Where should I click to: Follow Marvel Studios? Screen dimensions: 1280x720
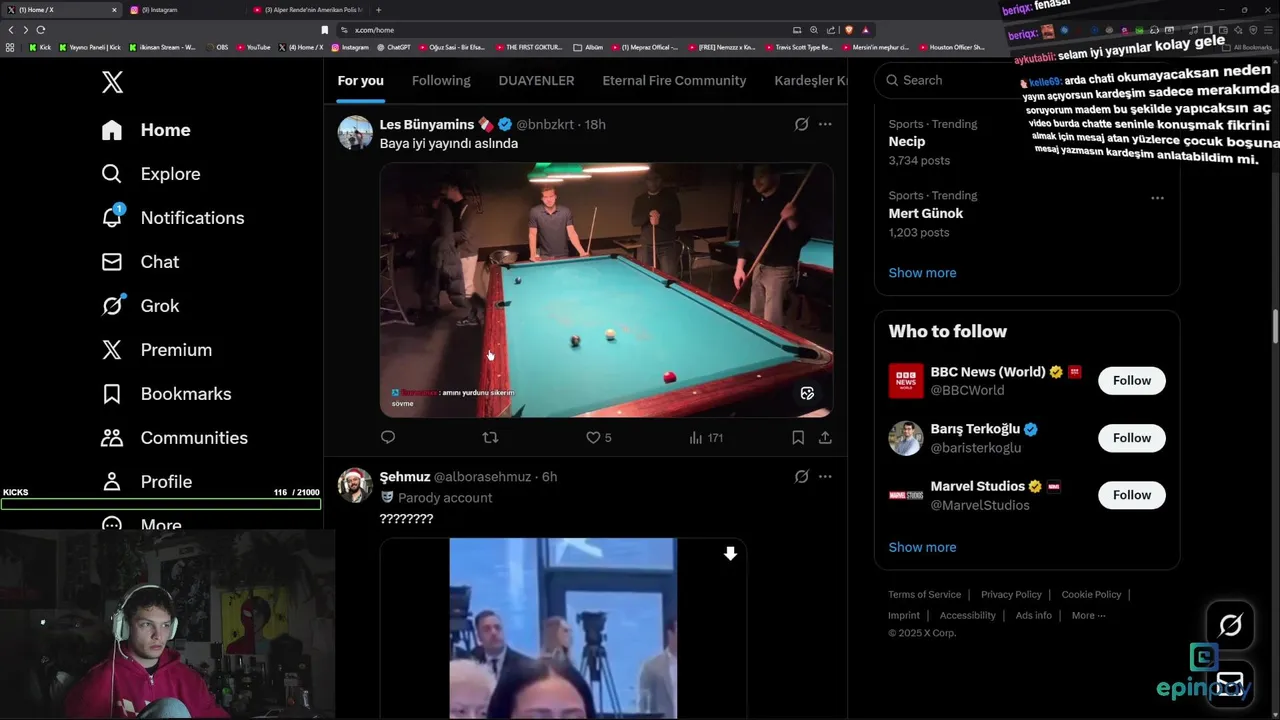1132,494
